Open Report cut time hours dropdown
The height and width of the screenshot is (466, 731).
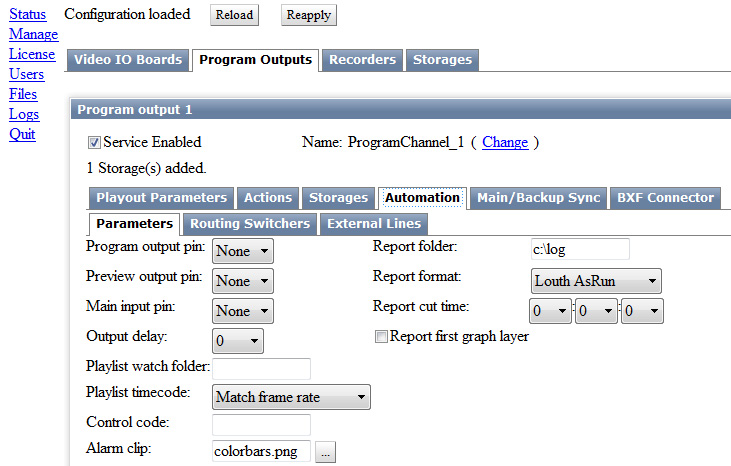(x=550, y=311)
